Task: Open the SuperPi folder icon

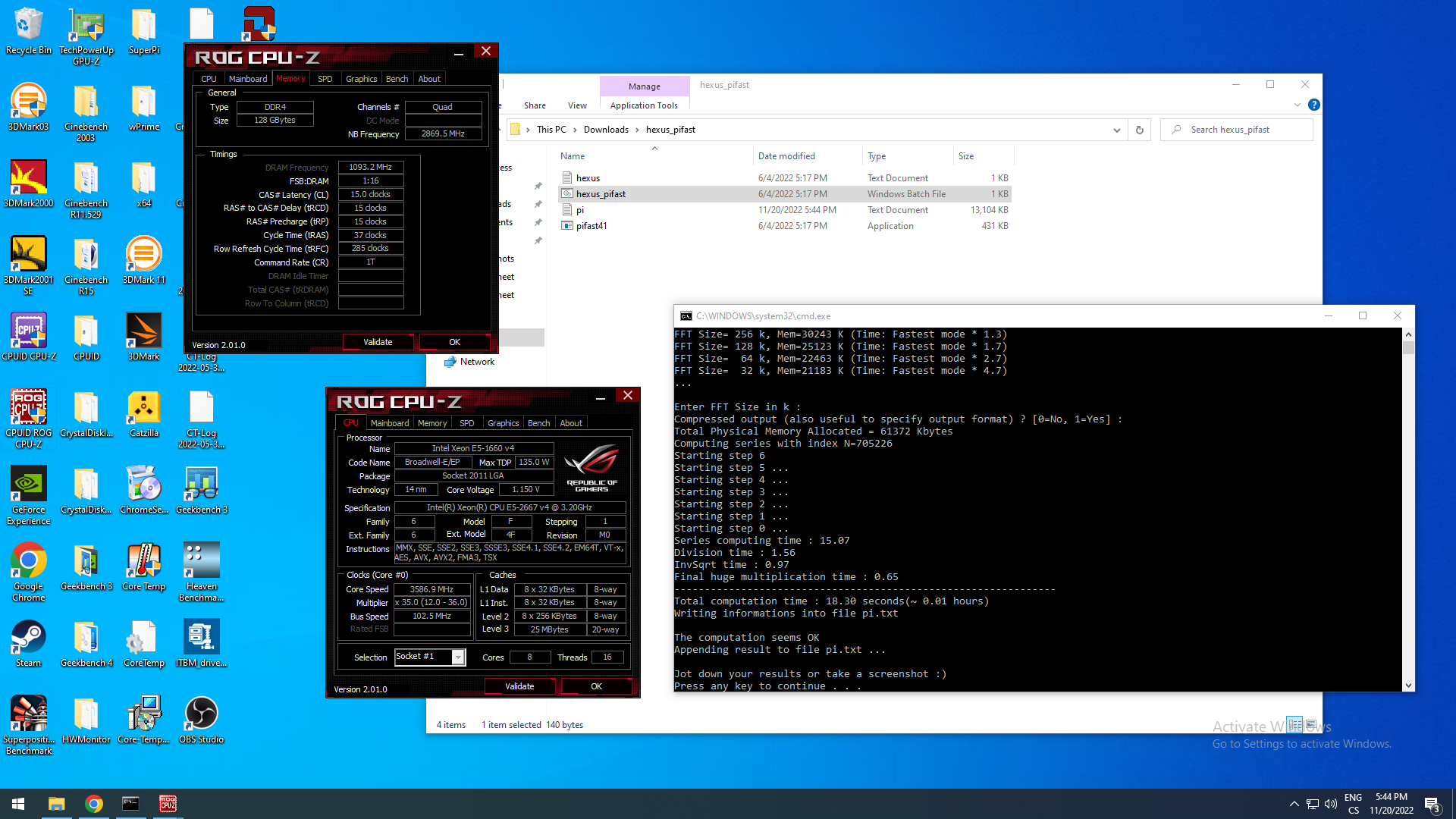Action: (x=143, y=31)
